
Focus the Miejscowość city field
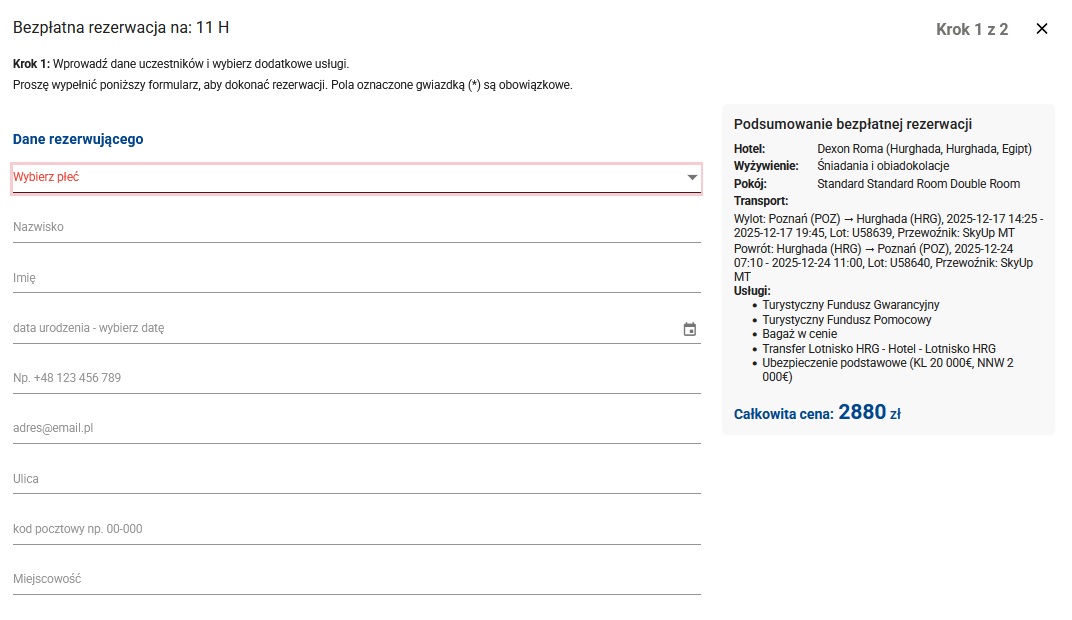pyautogui.click(x=356, y=579)
